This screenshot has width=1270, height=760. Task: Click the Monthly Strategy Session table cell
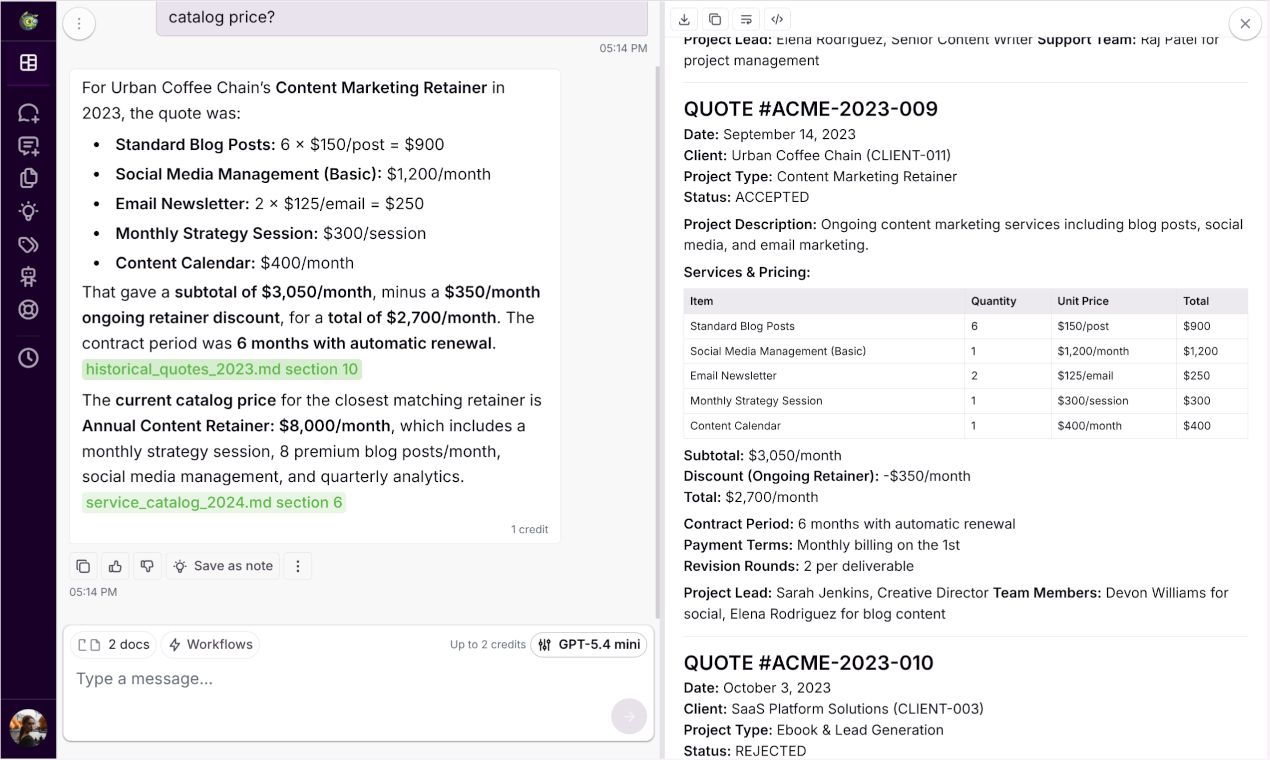click(824, 401)
